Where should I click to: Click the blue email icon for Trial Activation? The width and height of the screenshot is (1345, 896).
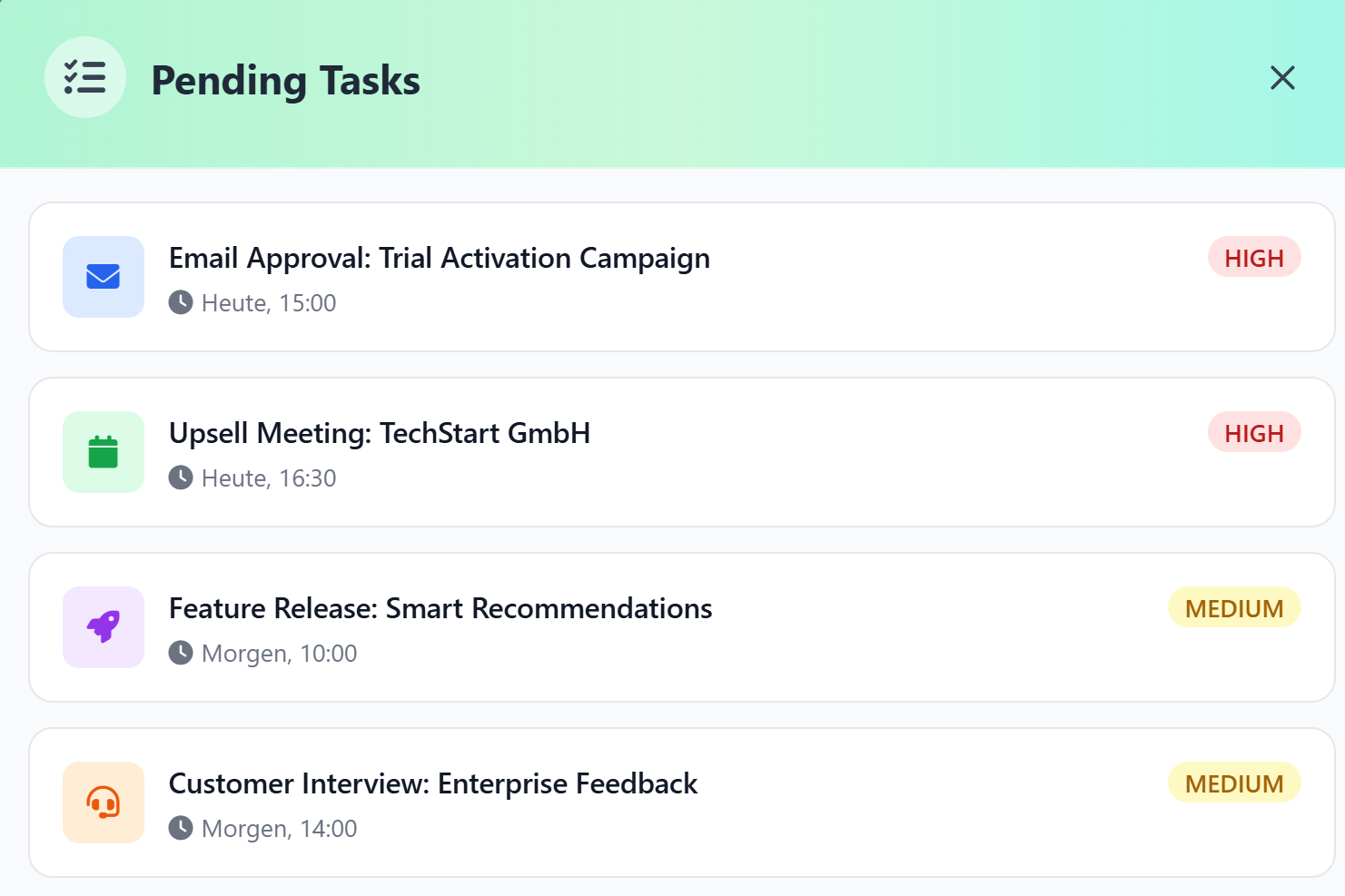103,277
